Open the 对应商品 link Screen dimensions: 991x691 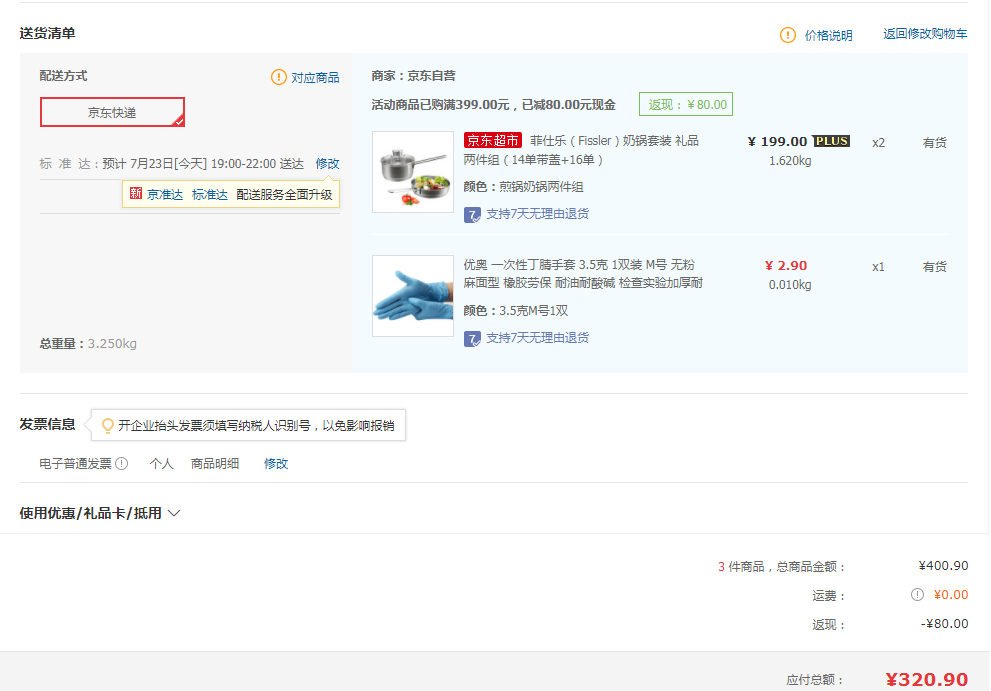coord(315,78)
